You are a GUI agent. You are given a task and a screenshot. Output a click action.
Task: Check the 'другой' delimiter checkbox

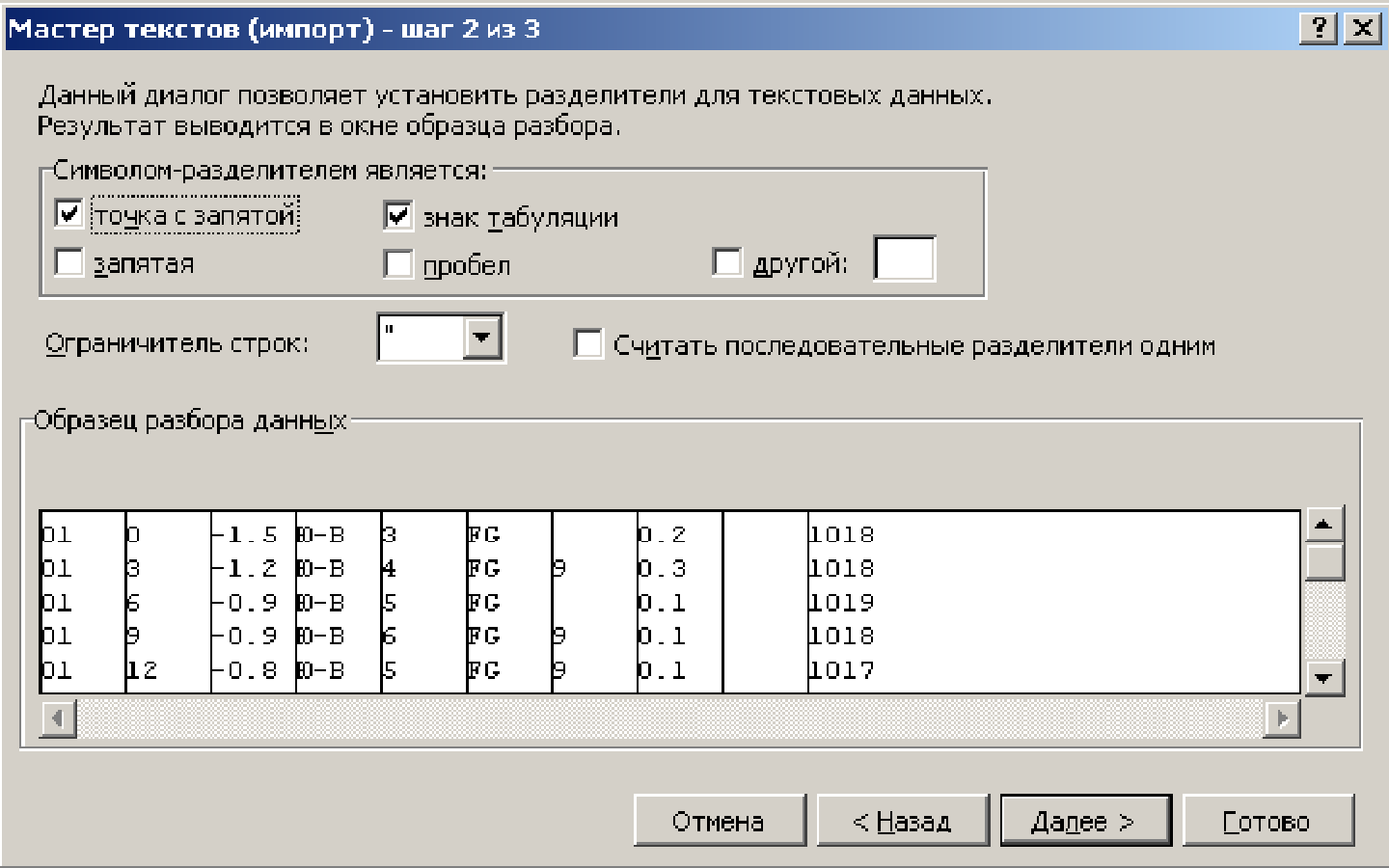pyautogui.click(x=727, y=262)
